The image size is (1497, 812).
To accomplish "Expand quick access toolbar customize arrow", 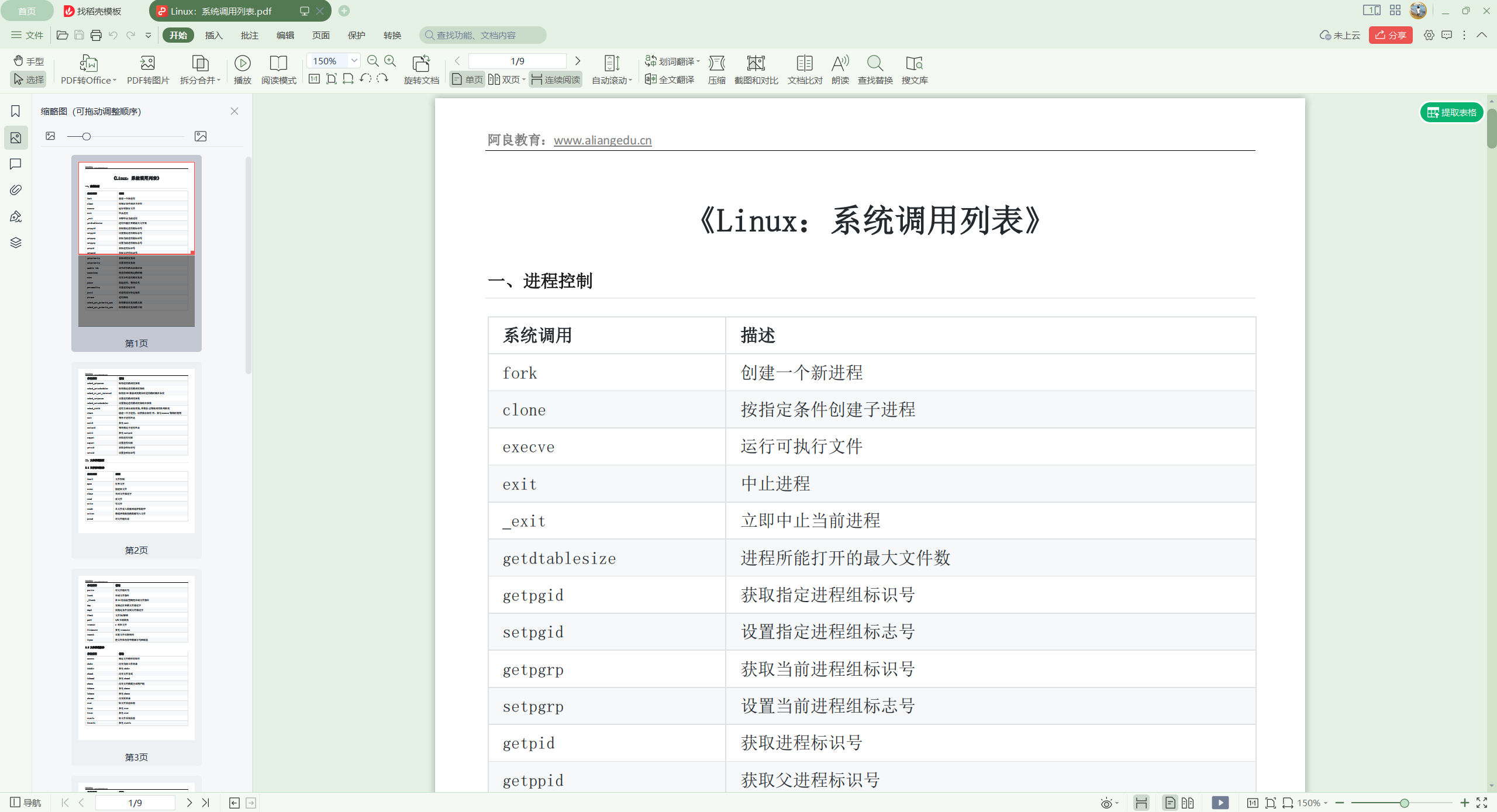I will point(148,35).
